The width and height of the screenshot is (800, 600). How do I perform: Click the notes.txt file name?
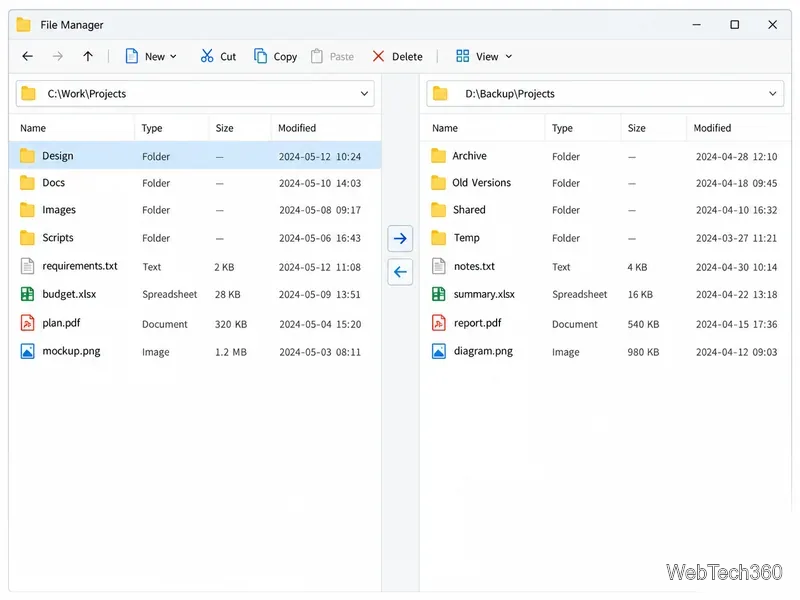(474, 266)
